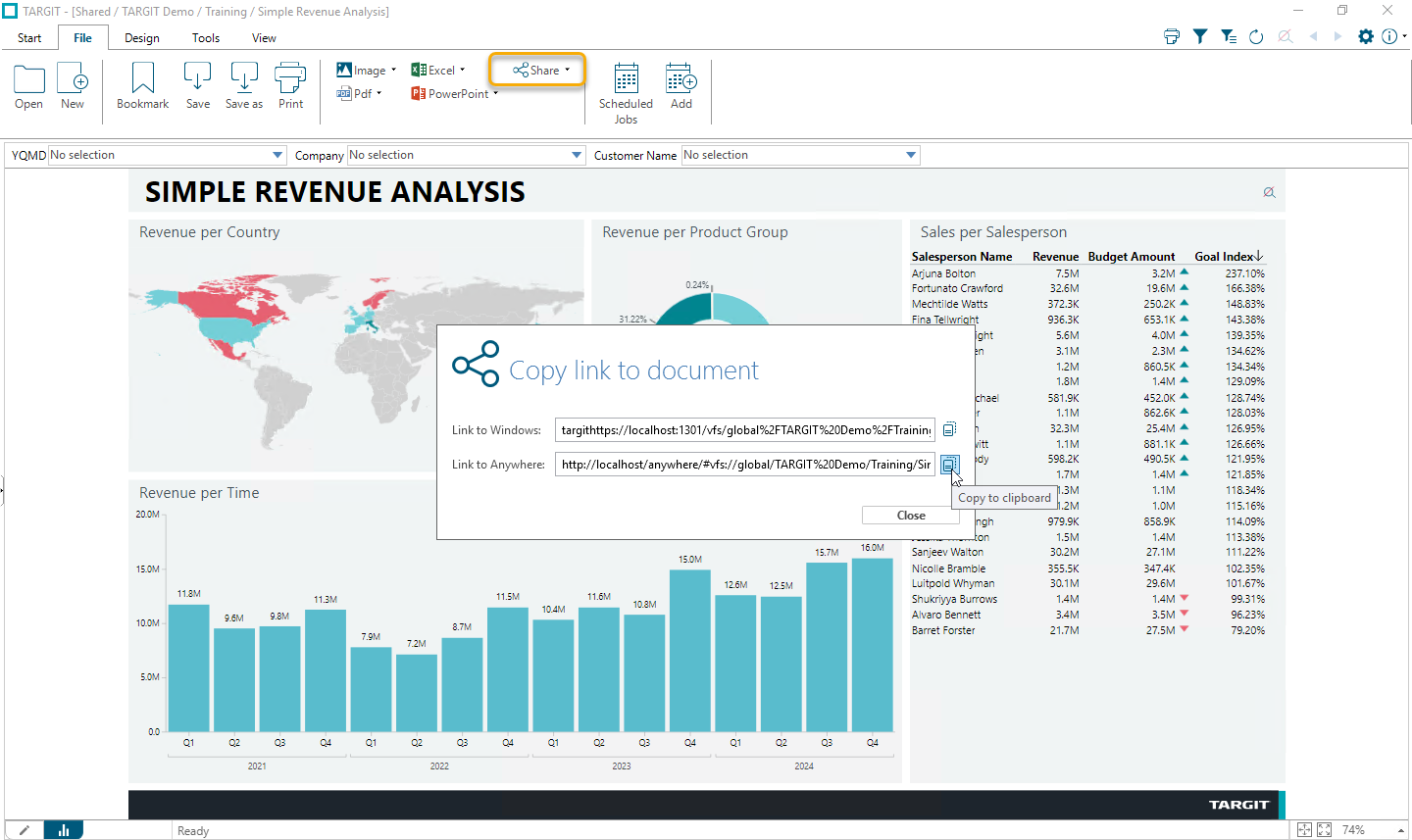Click the back navigation arrow
This screenshot has width=1412, height=840.
(x=1314, y=36)
